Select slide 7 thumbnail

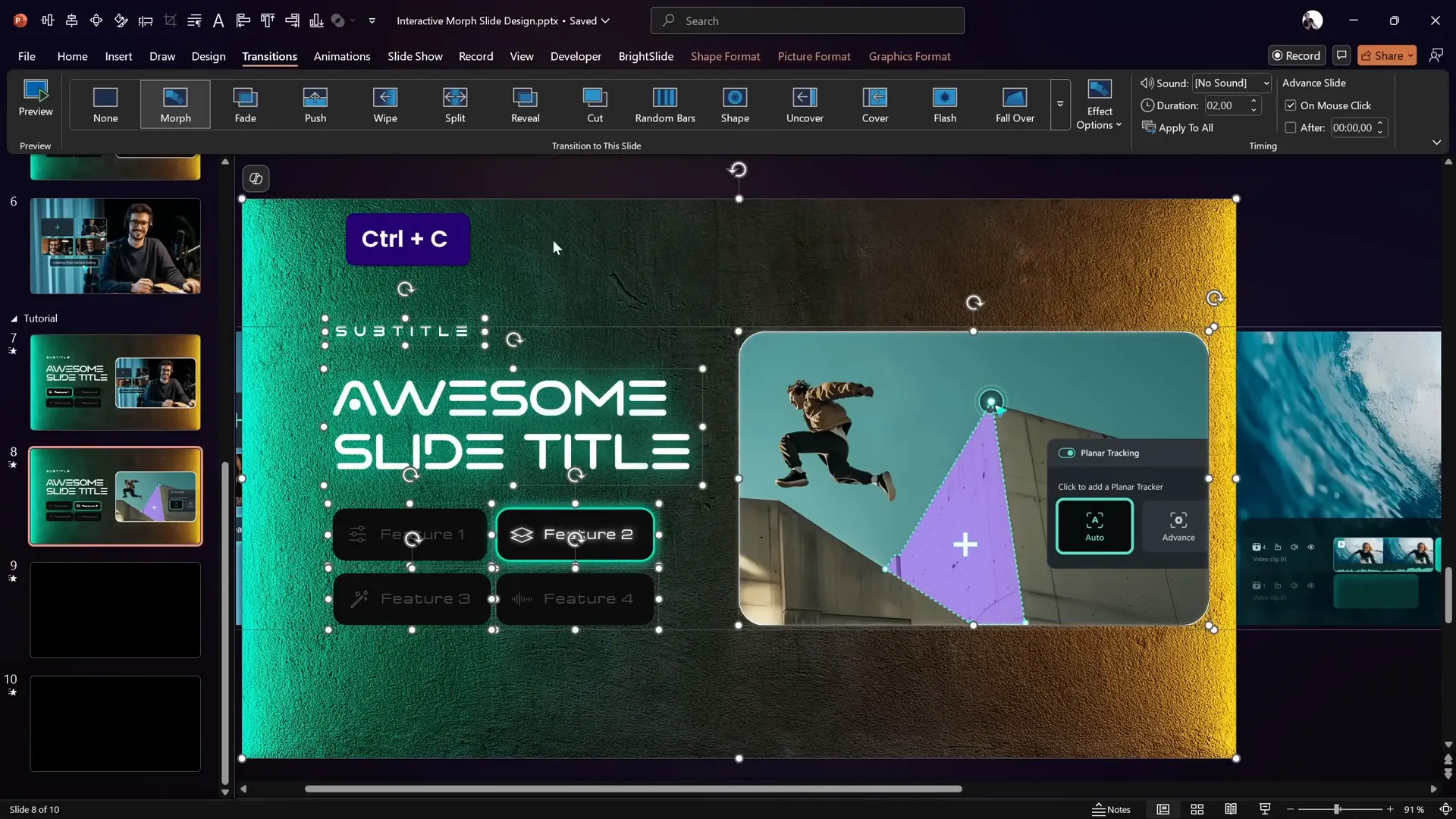coord(115,382)
